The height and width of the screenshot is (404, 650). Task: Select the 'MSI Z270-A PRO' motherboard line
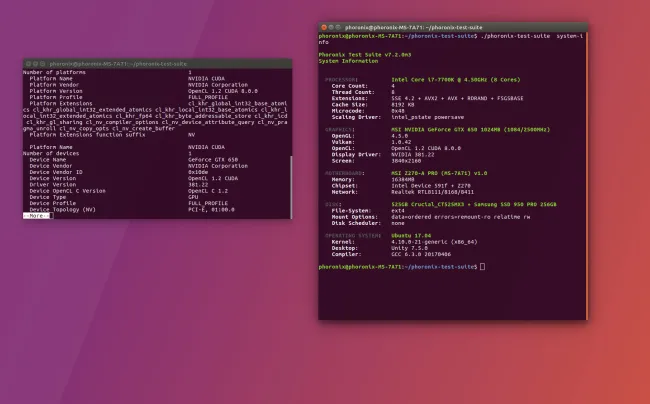(x=439, y=173)
